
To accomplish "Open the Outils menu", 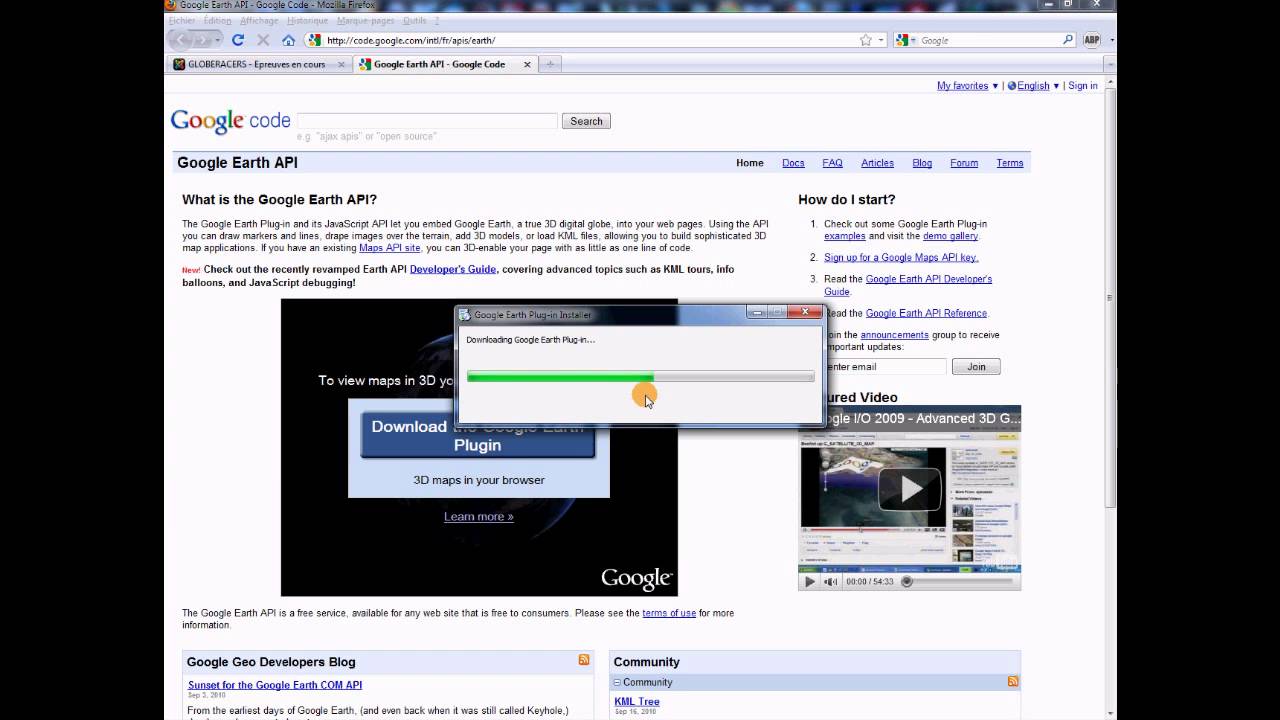I will (x=414, y=20).
